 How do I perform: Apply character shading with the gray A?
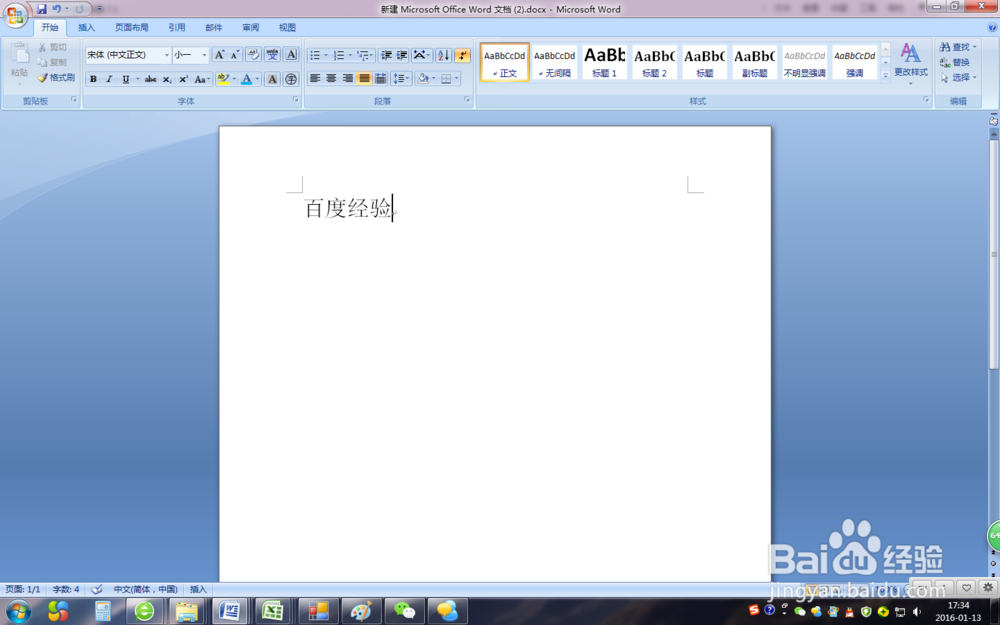(272, 79)
